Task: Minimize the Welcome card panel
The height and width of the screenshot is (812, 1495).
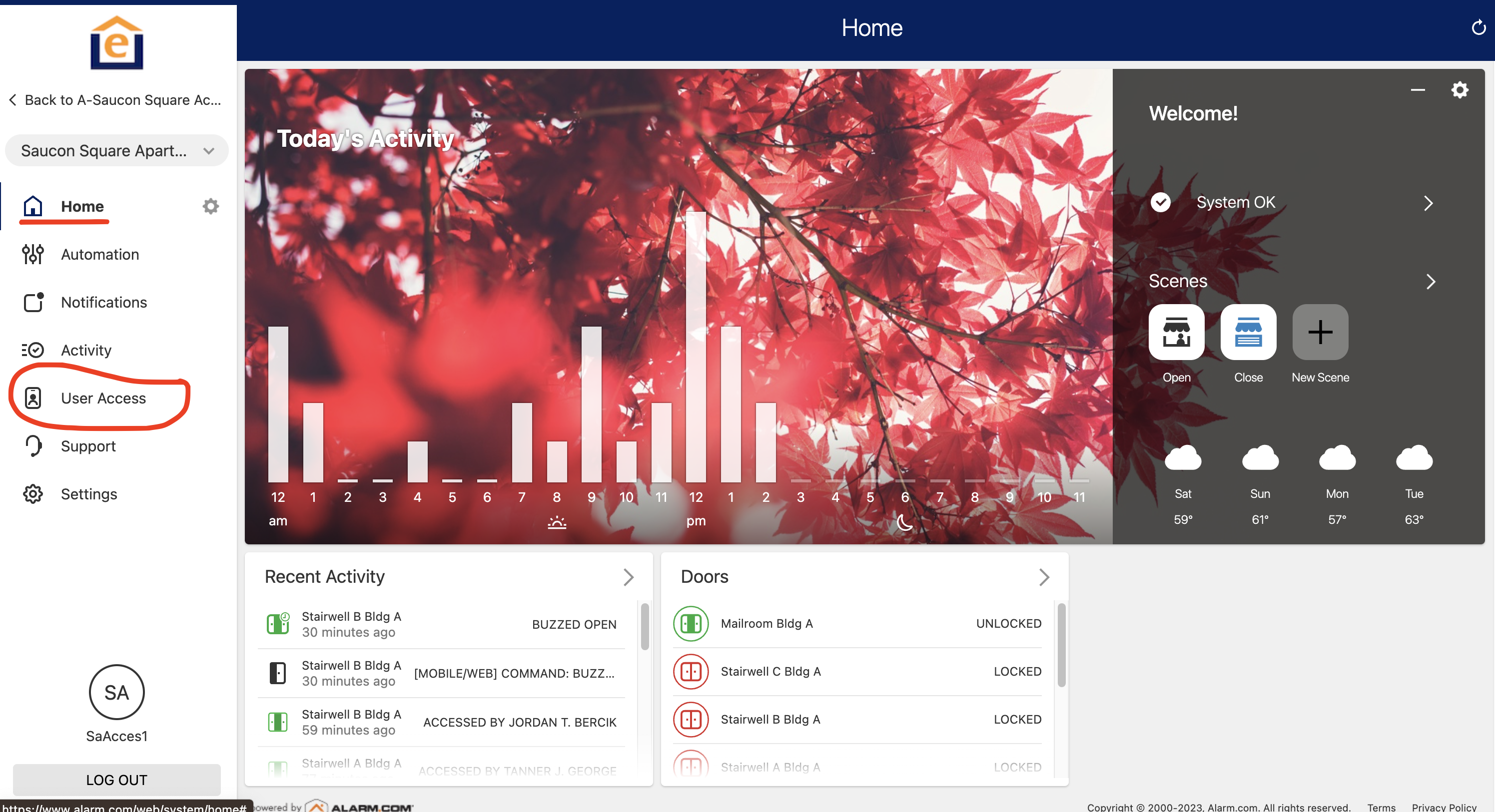Action: [1417, 90]
